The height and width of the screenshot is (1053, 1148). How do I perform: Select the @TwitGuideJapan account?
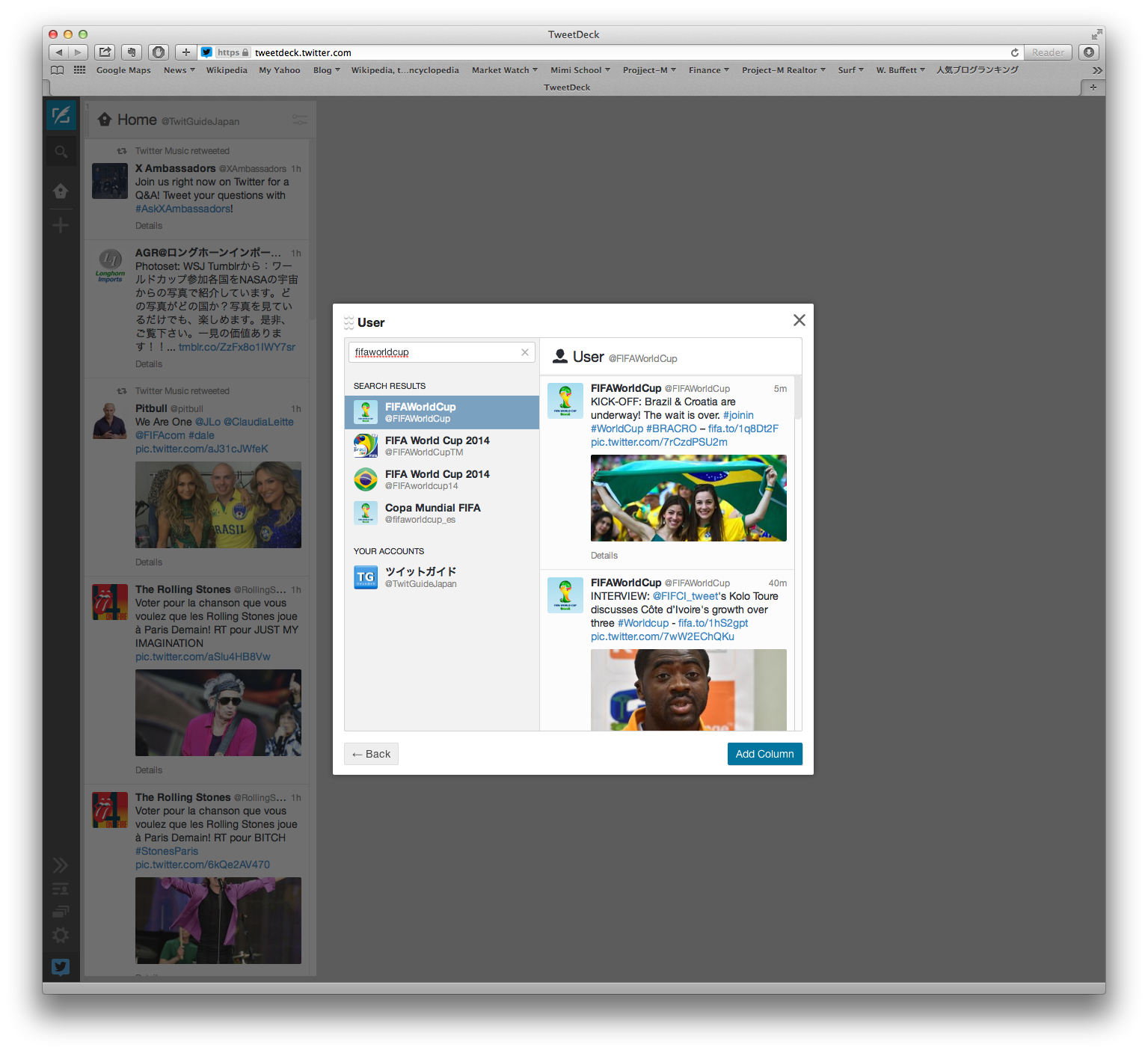pos(442,577)
